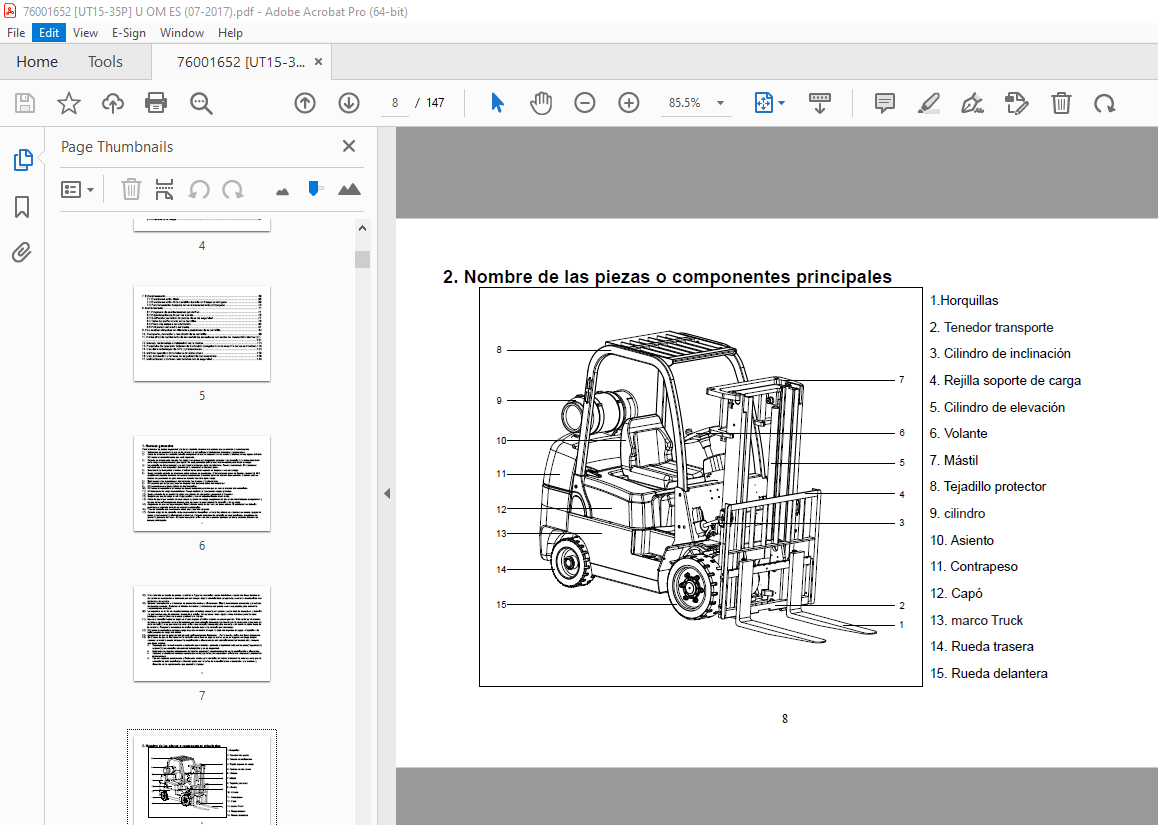Click legend entry '13. marco Truck'
The width and height of the screenshot is (1158, 825).
[x=976, y=620]
